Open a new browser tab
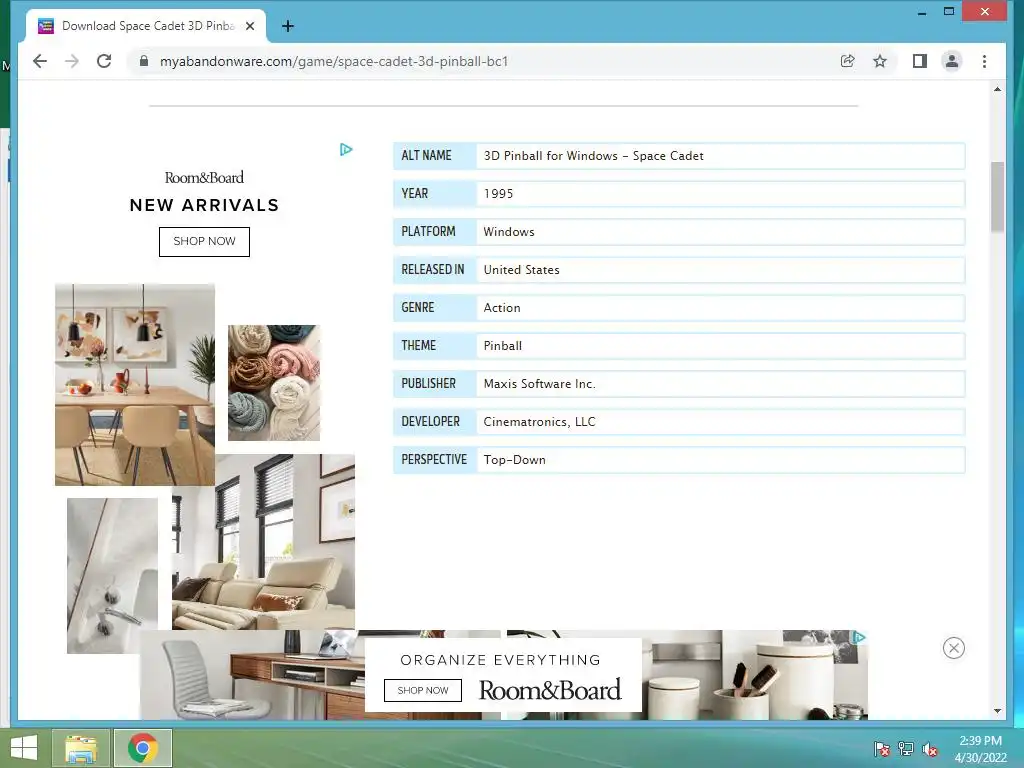The image size is (1024, 768). 288,26
